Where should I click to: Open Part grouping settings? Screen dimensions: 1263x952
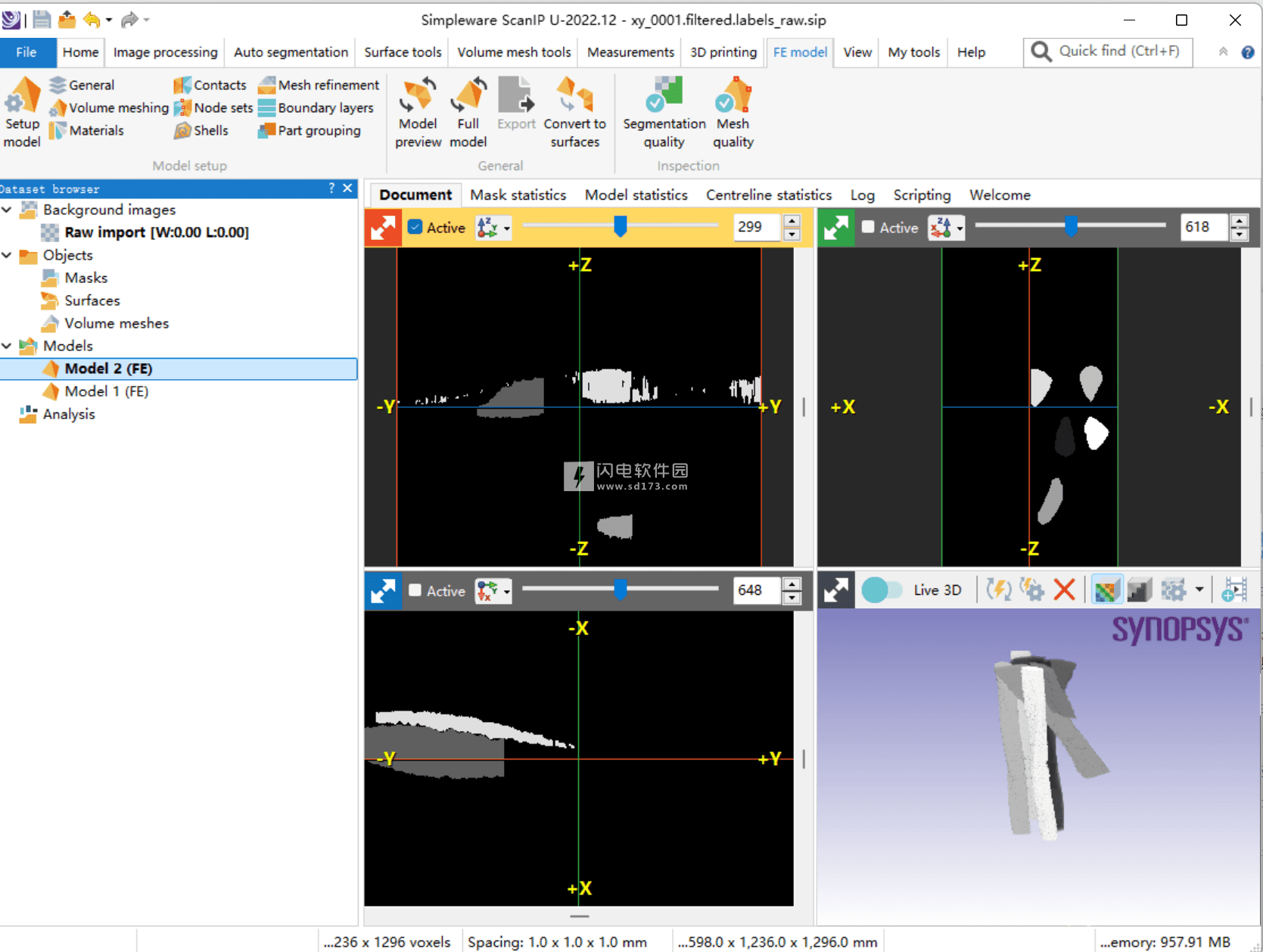point(309,130)
